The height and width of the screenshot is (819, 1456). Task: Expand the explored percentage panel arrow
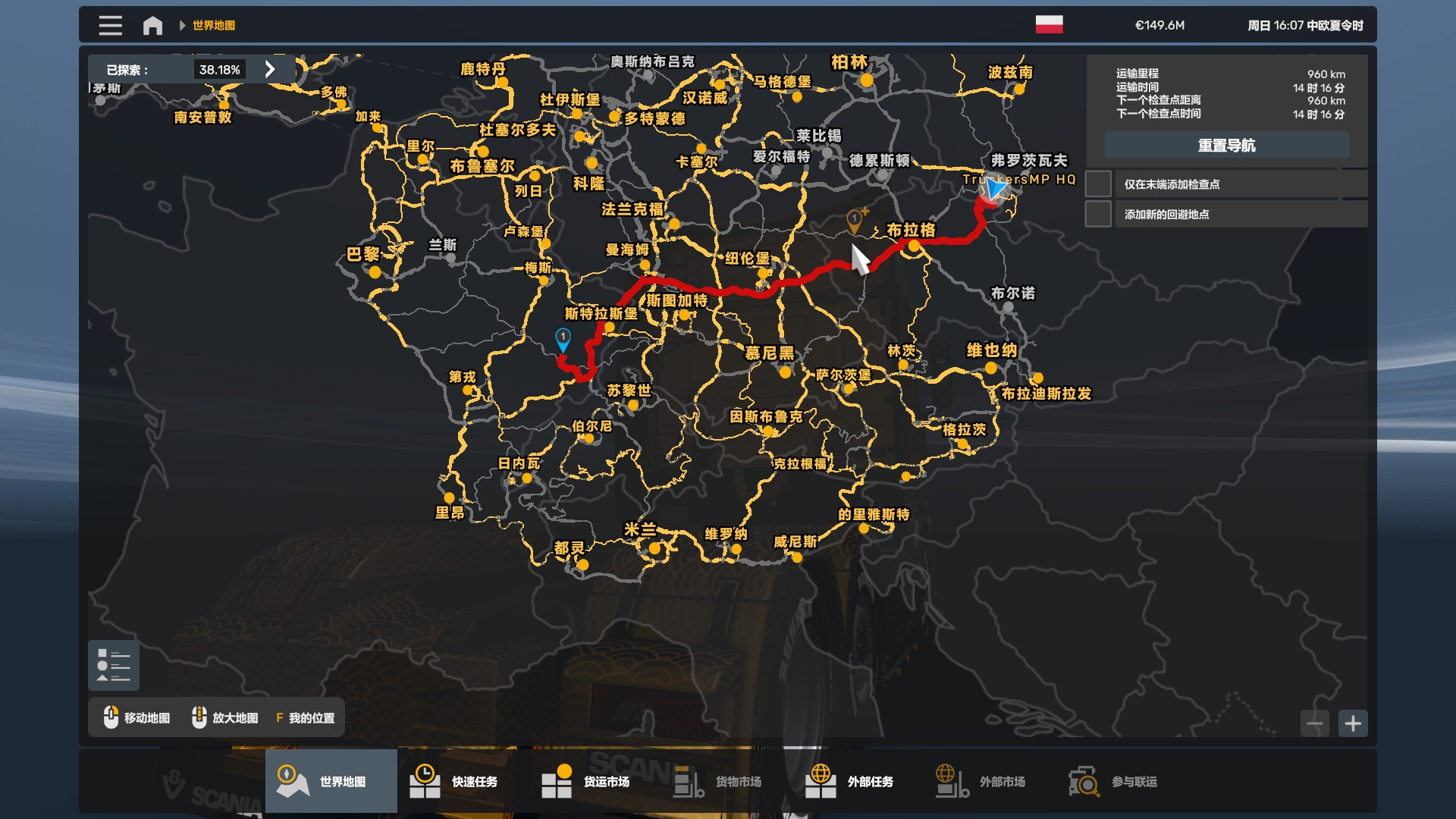tap(270, 70)
